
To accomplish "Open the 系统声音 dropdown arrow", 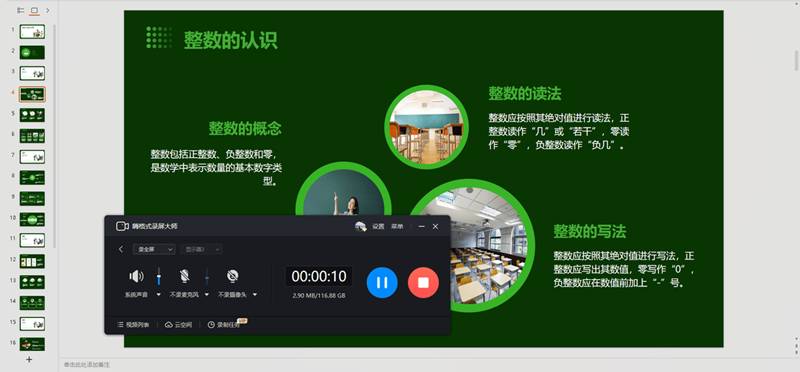I will (x=159, y=294).
